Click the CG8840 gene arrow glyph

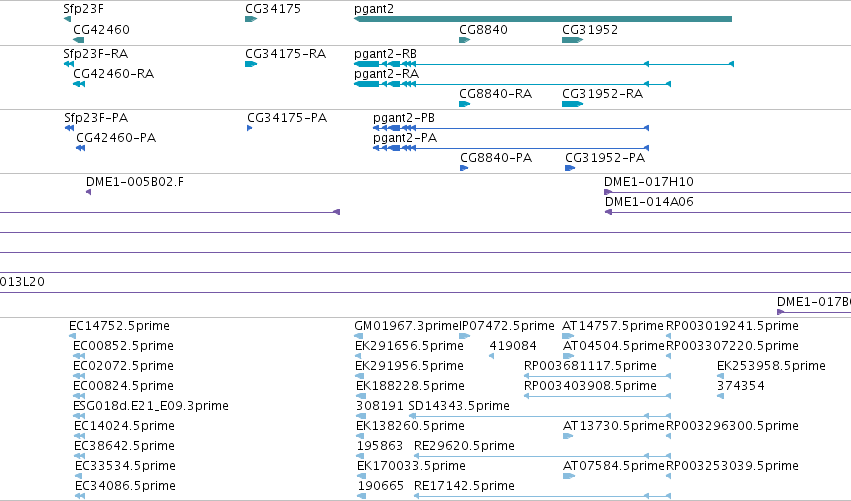click(x=465, y=40)
